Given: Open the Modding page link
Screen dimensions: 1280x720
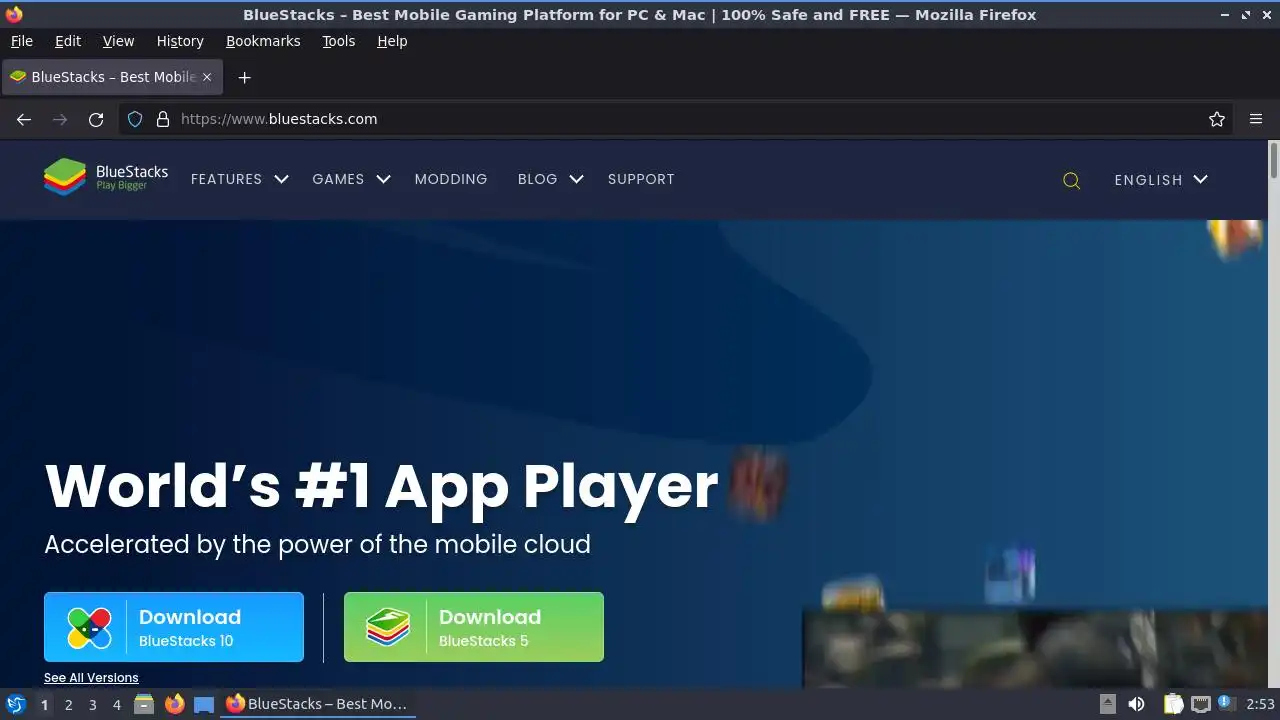Looking at the screenshot, I should (451, 179).
